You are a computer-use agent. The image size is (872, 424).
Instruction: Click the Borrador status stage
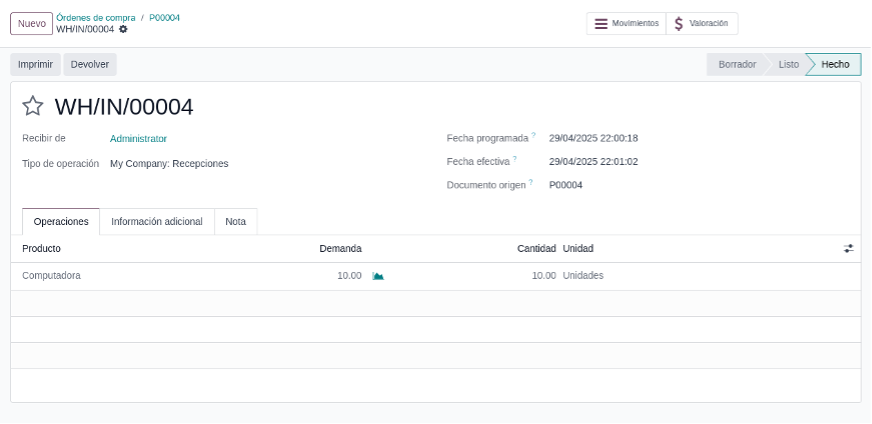coord(737,65)
